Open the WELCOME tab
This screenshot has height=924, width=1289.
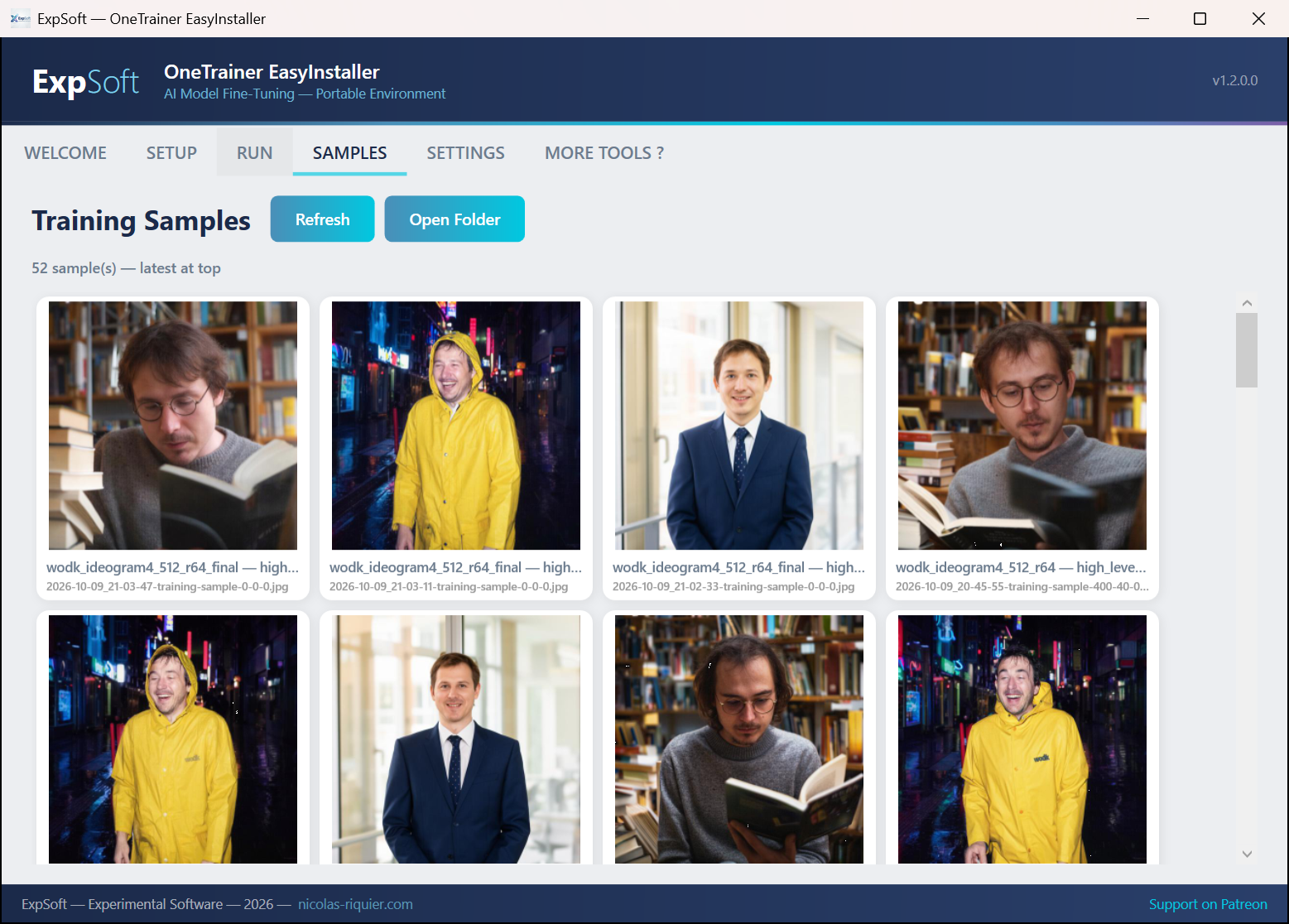(x=65, y=153)
